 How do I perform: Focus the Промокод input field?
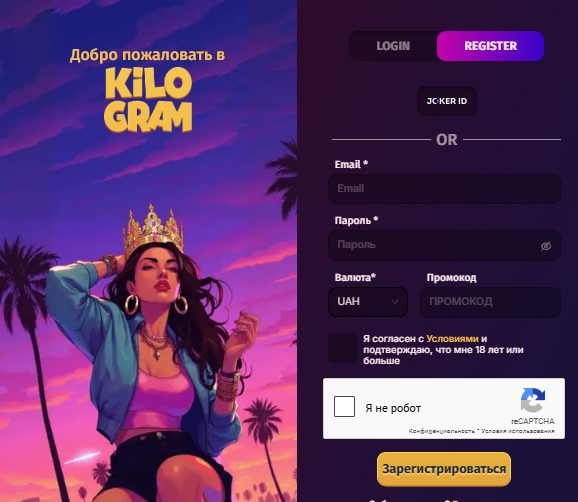tap(490, 302)
